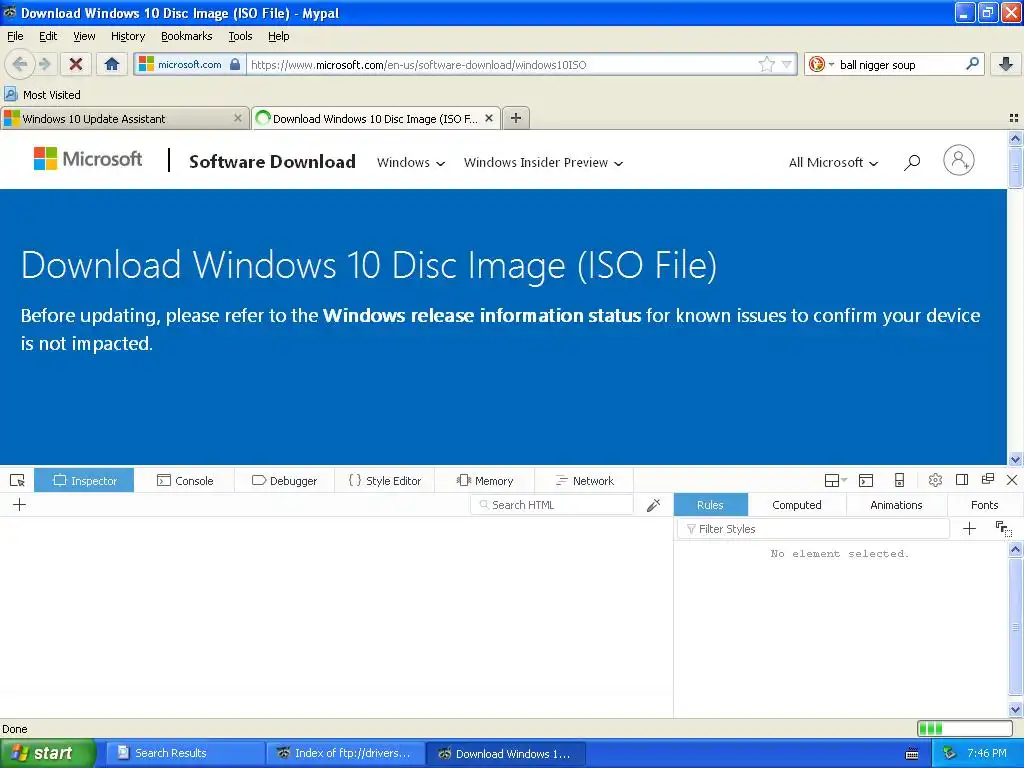Click the on-screen keyboard tray icon
This screenshot has width=1024, height=768.
click(x=912, y=754)
